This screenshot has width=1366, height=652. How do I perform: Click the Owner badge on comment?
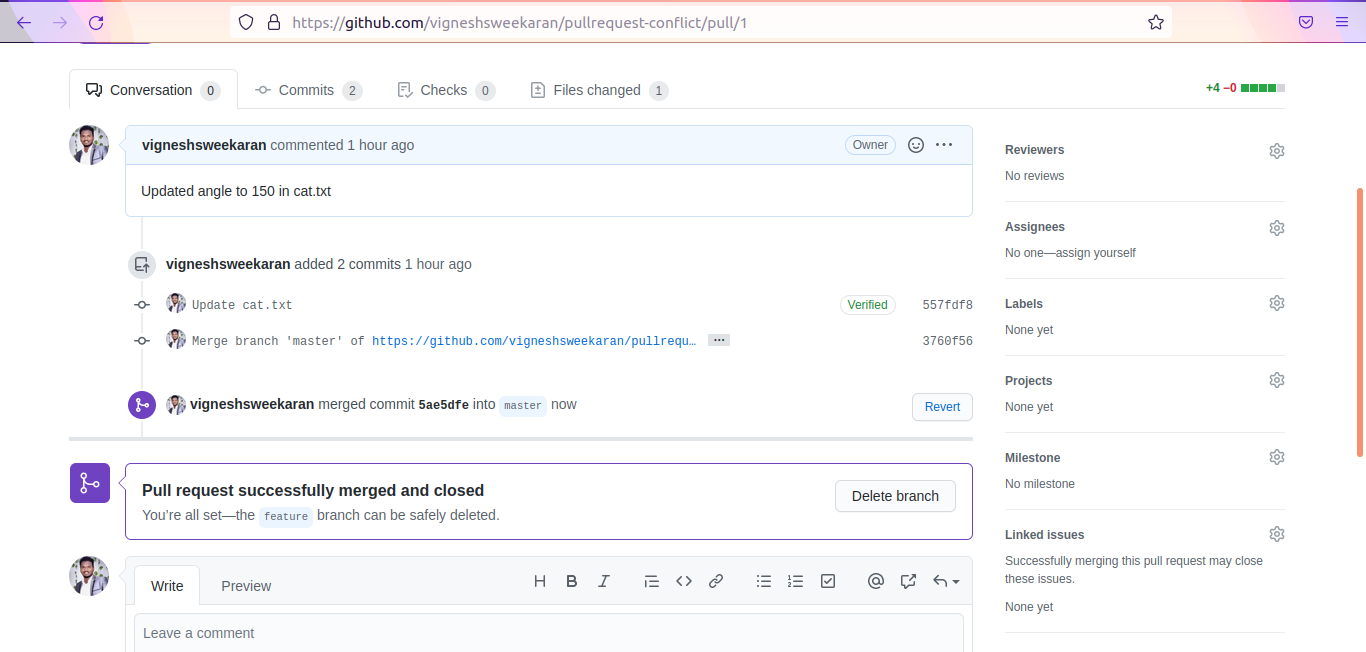pyautogui.click(x=870, y=145)
